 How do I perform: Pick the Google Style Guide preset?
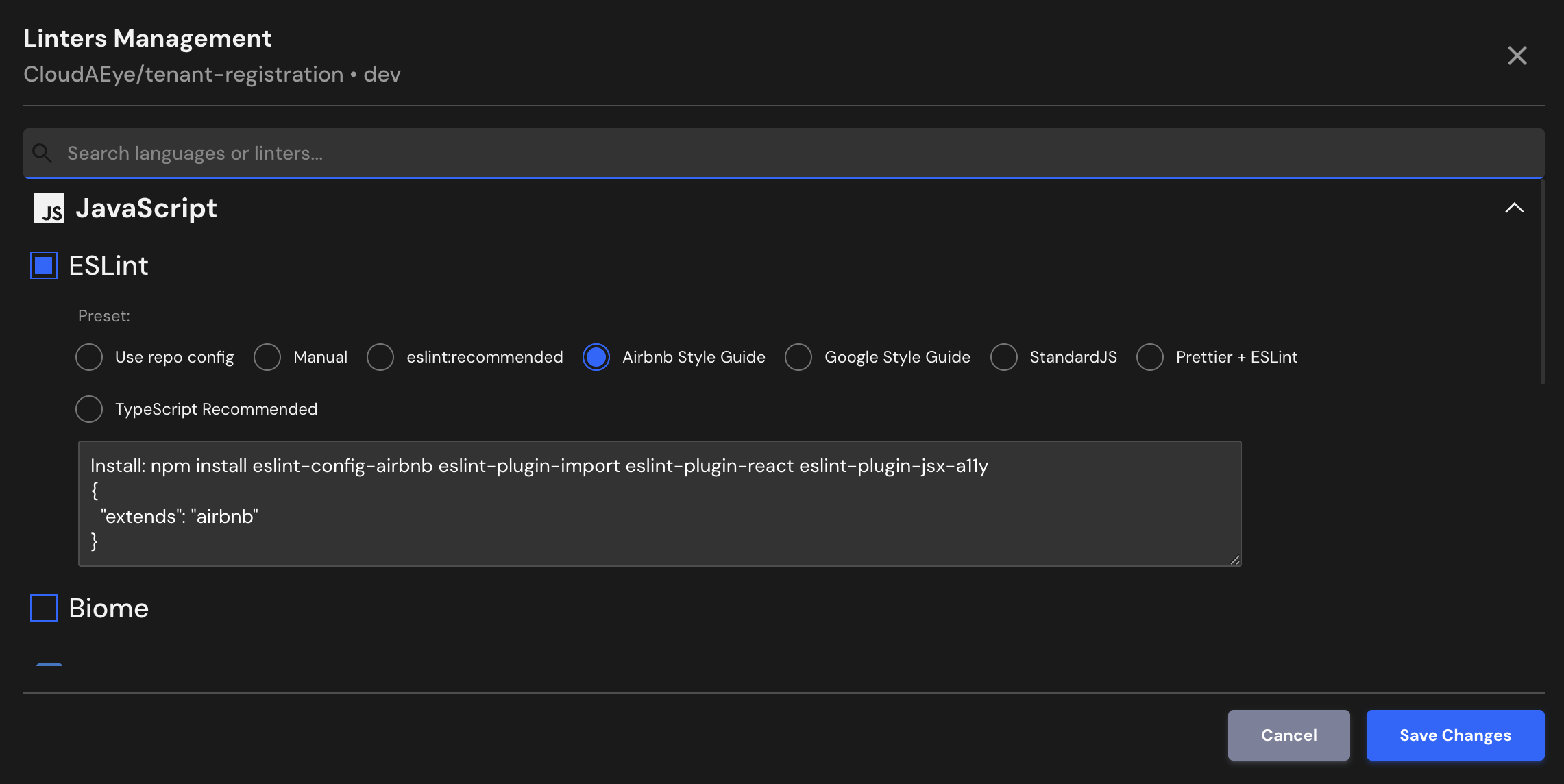[x=798, y=357]
